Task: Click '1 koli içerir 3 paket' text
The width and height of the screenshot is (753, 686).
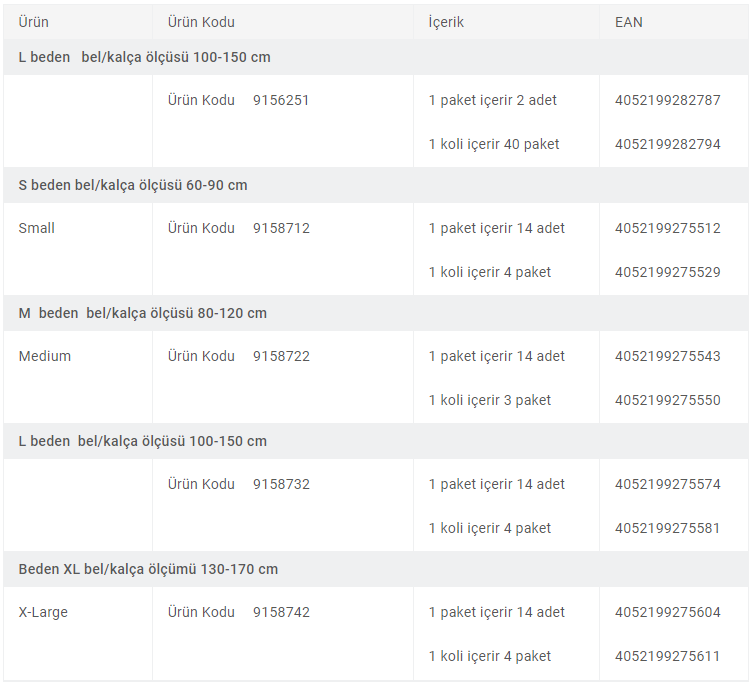Action: click(489, 400)
